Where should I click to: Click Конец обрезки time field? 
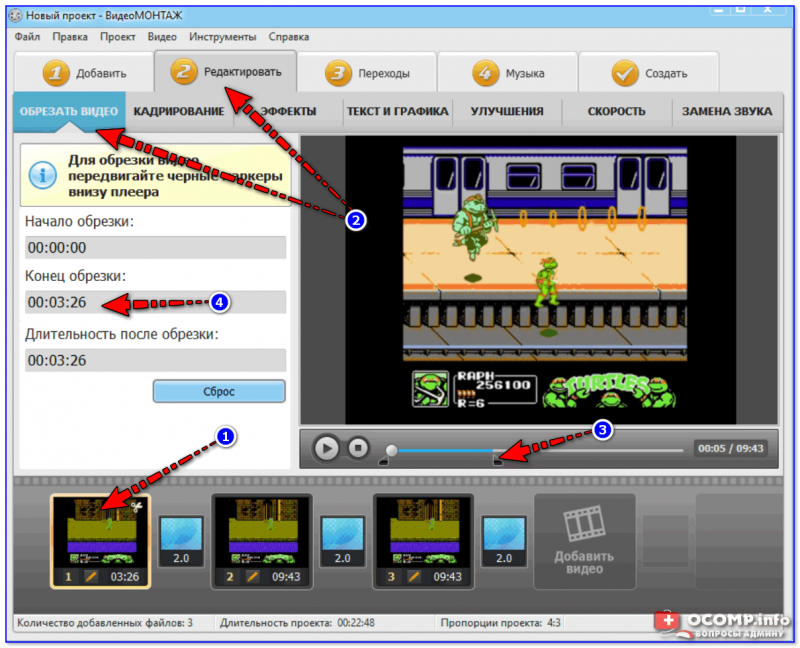[x=155, y=302]
